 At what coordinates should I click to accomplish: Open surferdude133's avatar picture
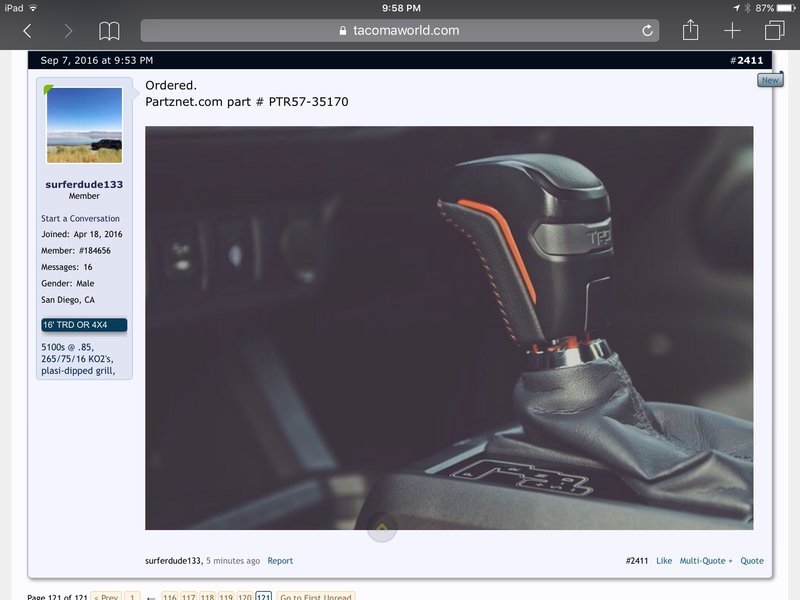click(84, 126)
